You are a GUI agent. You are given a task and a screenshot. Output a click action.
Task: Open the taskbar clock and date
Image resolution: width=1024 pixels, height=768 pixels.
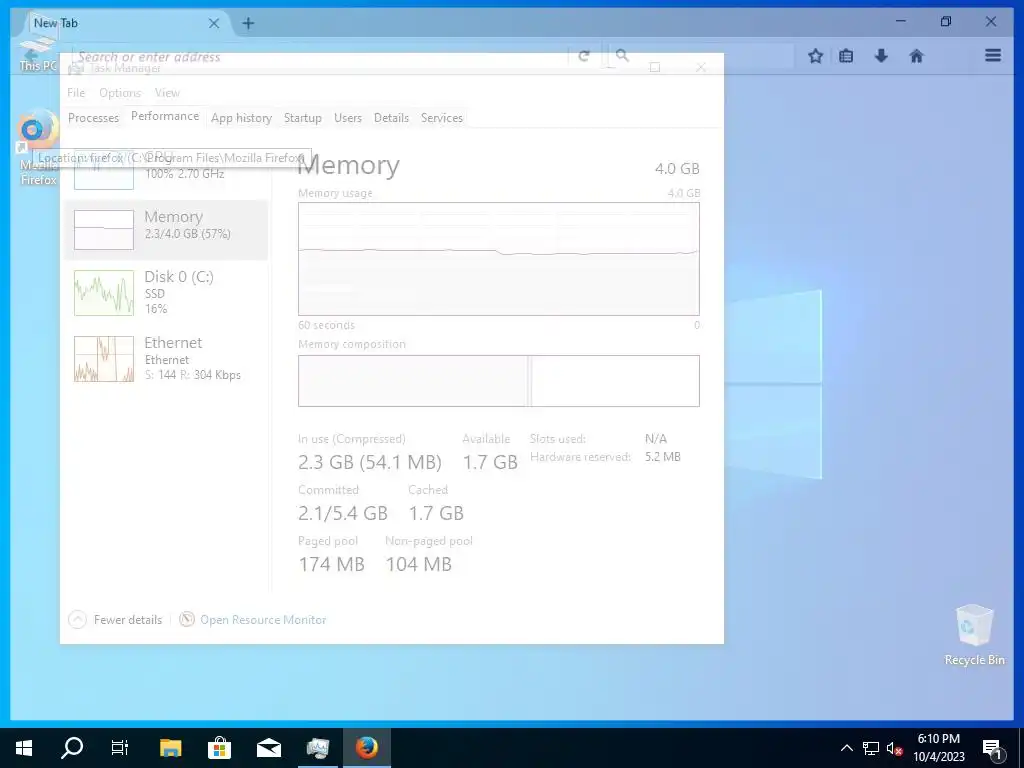938,748
